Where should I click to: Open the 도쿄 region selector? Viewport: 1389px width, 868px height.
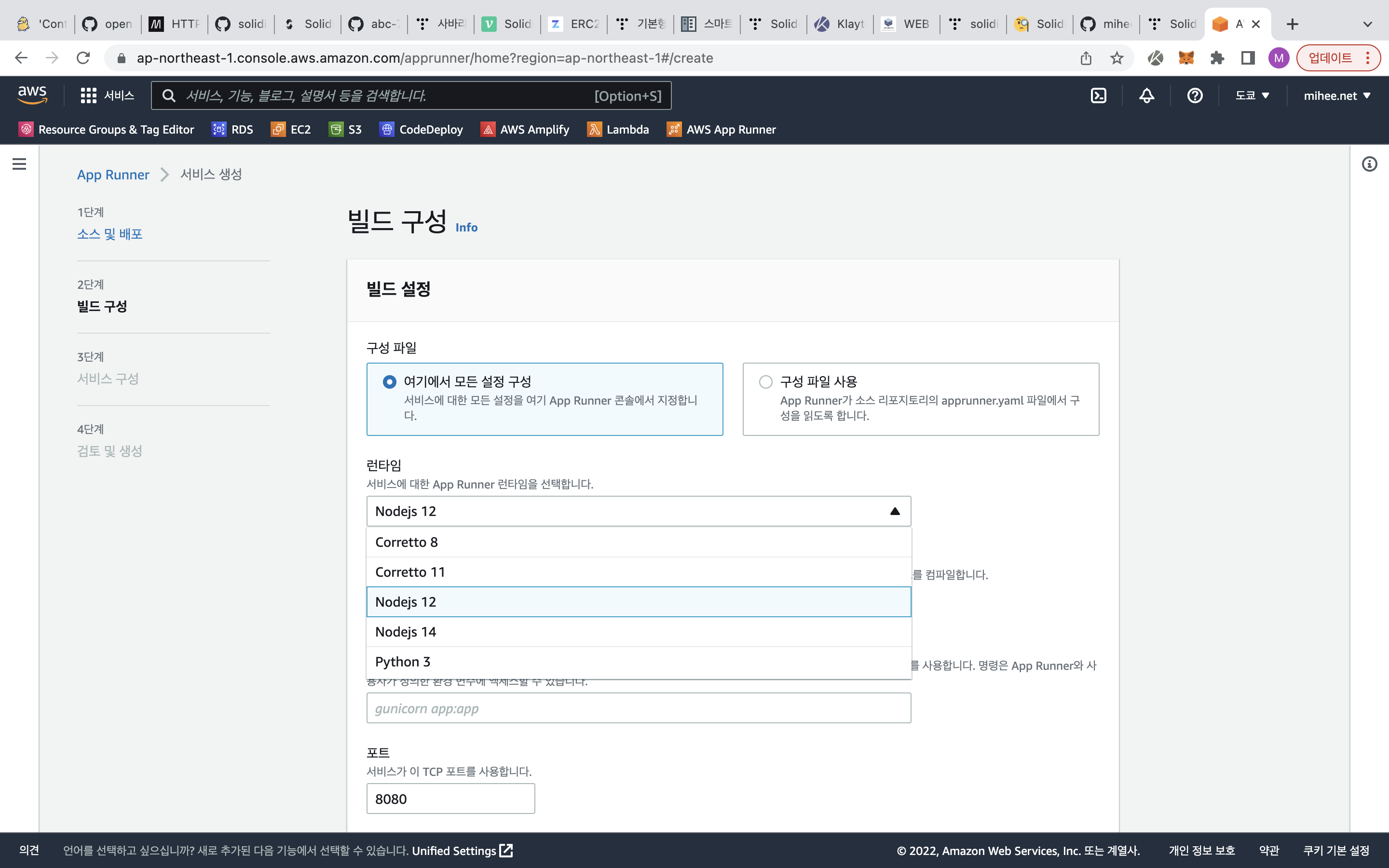tap(1252, 95)
